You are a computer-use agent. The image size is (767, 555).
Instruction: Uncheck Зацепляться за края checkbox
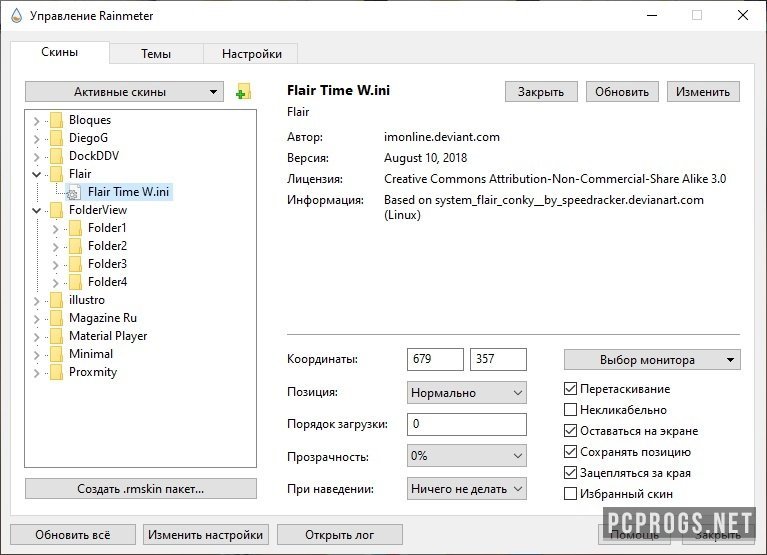click(570, 473)
